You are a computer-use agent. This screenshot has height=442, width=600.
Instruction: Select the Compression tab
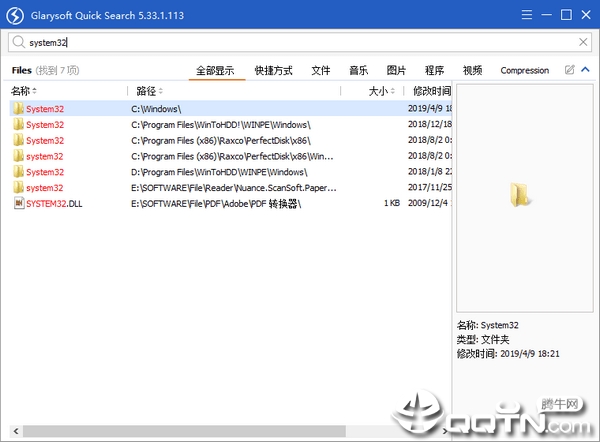point(525,70)
